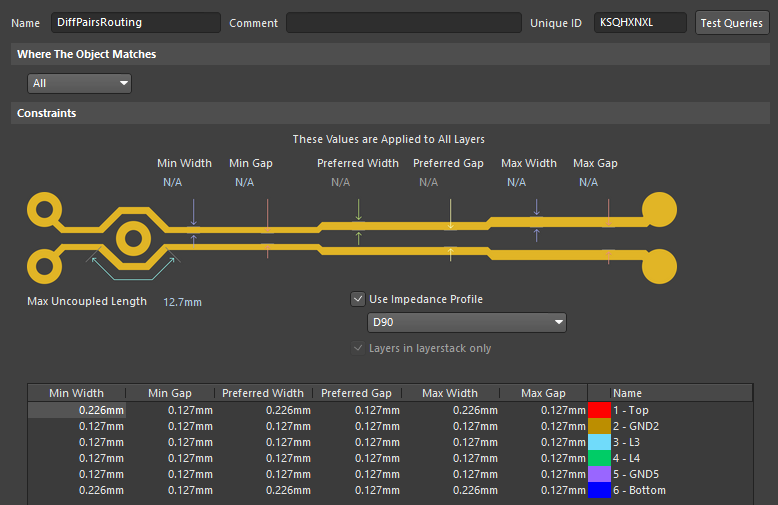This screenshot has height=505, width=778.
Task: Click the Min Gap column header
Action: (170, 393)
